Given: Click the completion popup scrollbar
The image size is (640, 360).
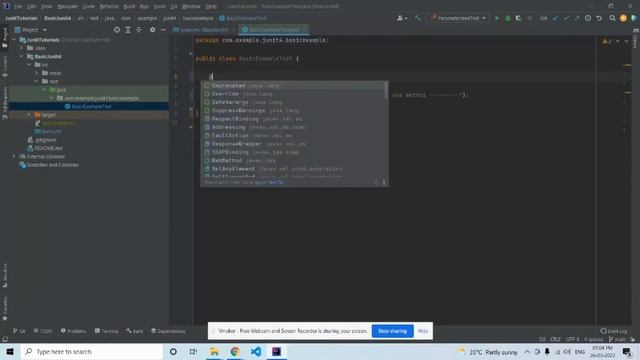Looking at the screenshot, I should coord(386,90).
